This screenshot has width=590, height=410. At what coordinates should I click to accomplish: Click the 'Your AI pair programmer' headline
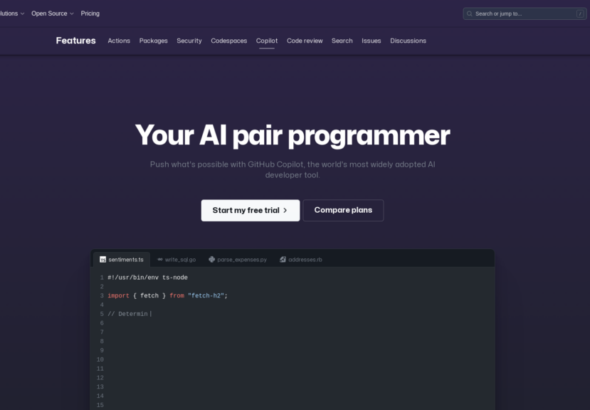point(292,135)
